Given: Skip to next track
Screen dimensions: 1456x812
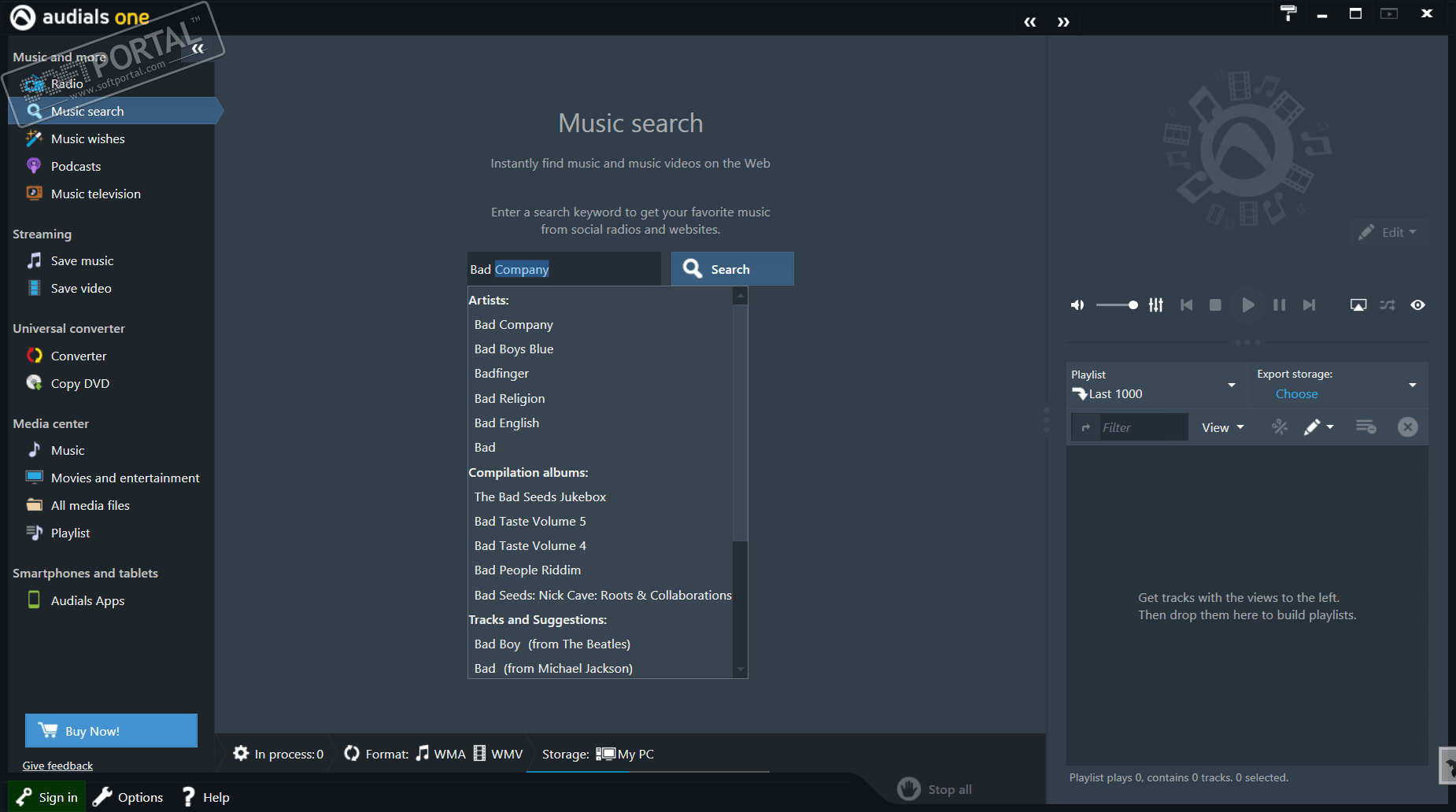Looking at the screenshot, I should click(x=1309, y=304).
